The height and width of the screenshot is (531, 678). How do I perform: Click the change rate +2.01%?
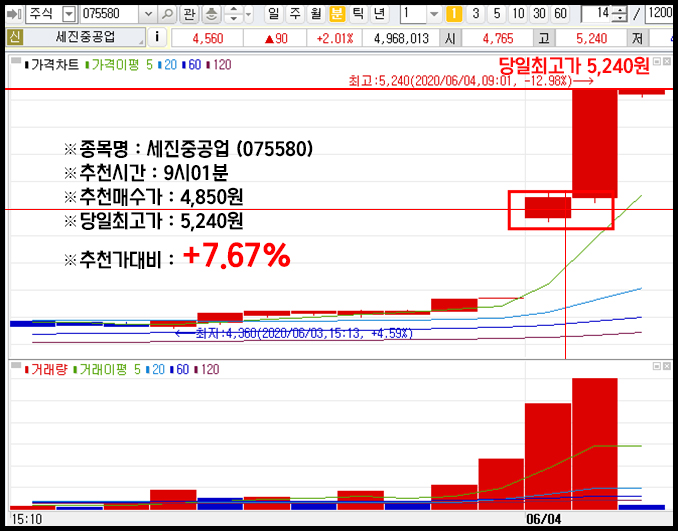point(335,38)
